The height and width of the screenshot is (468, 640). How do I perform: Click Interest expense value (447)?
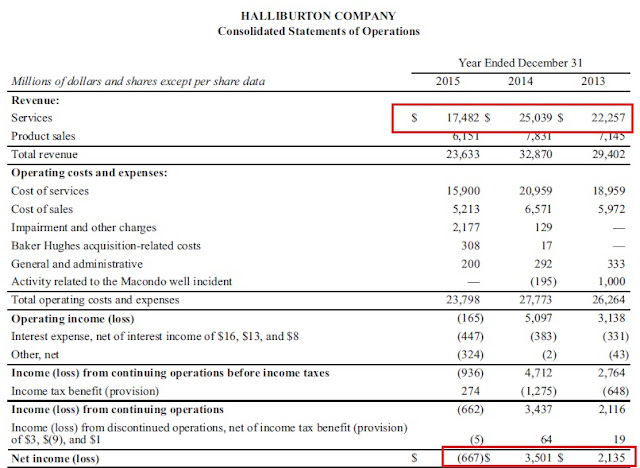coord(471,337)
